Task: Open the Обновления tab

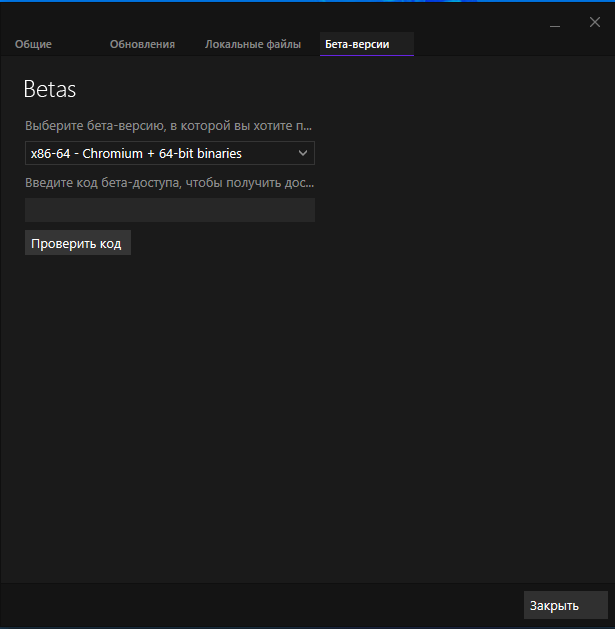Action: coord(142,44)
